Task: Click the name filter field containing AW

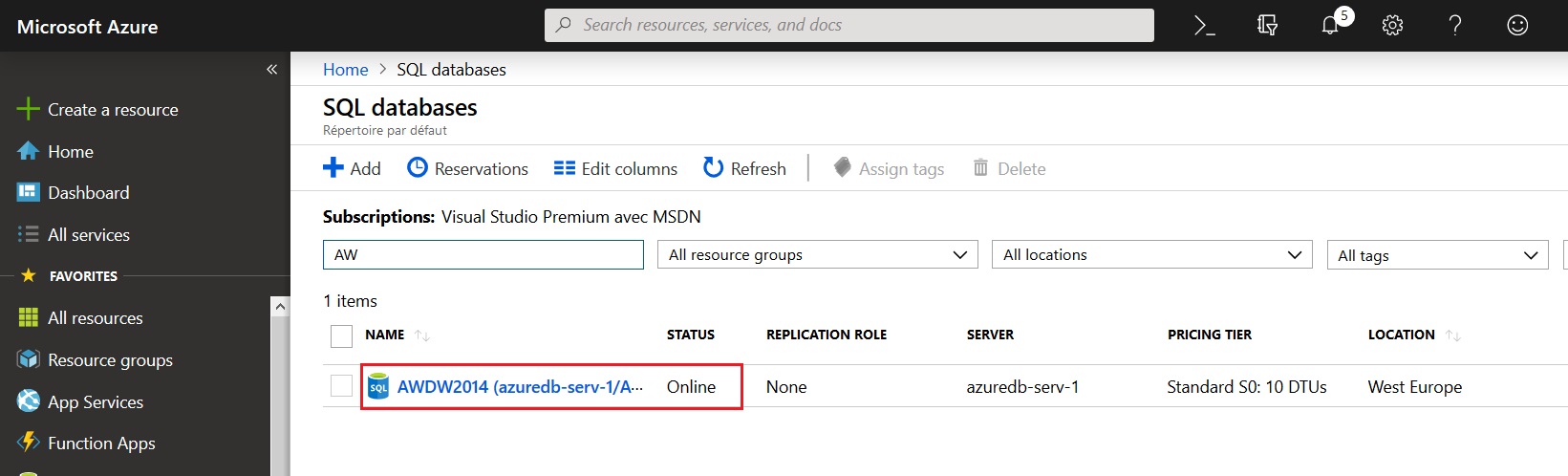Action: point(483,254)
